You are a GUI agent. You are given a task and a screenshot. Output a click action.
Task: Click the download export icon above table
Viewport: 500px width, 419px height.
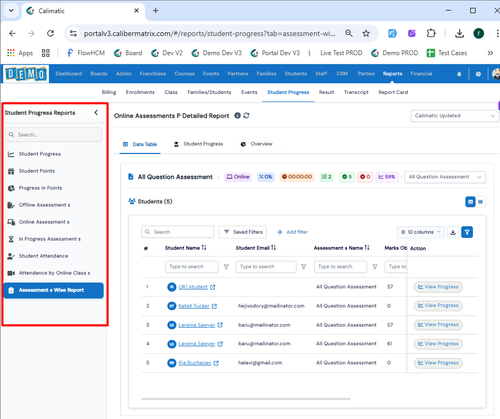(x=453, y=232)
